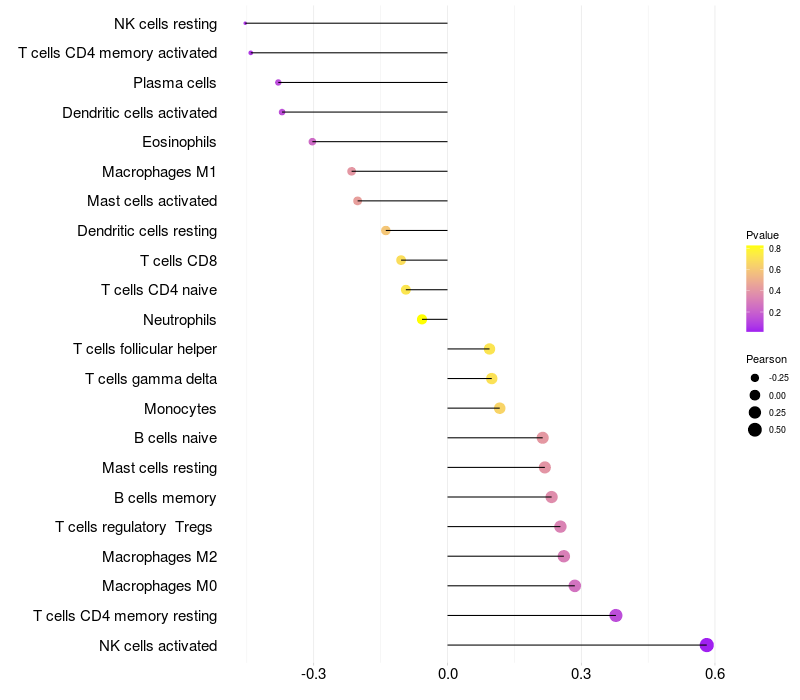Click the Monocytes data point
Image resolution: width=800 pixels, height=700 pixels.
[499, 408]
